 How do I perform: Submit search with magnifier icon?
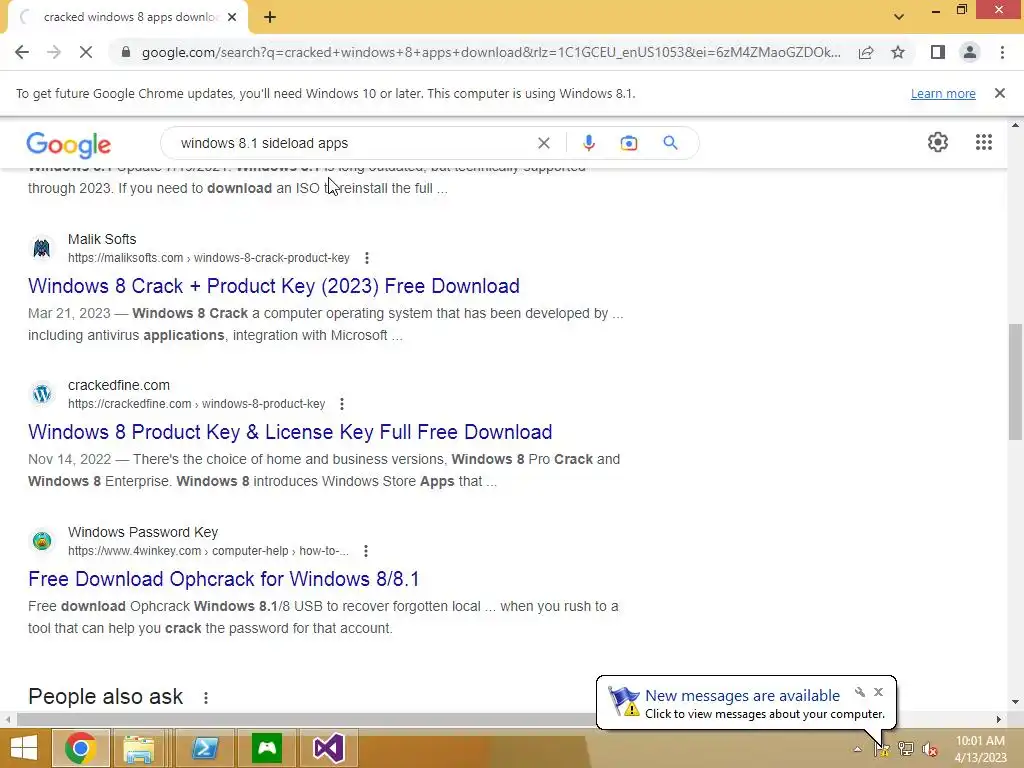point(670,142)
